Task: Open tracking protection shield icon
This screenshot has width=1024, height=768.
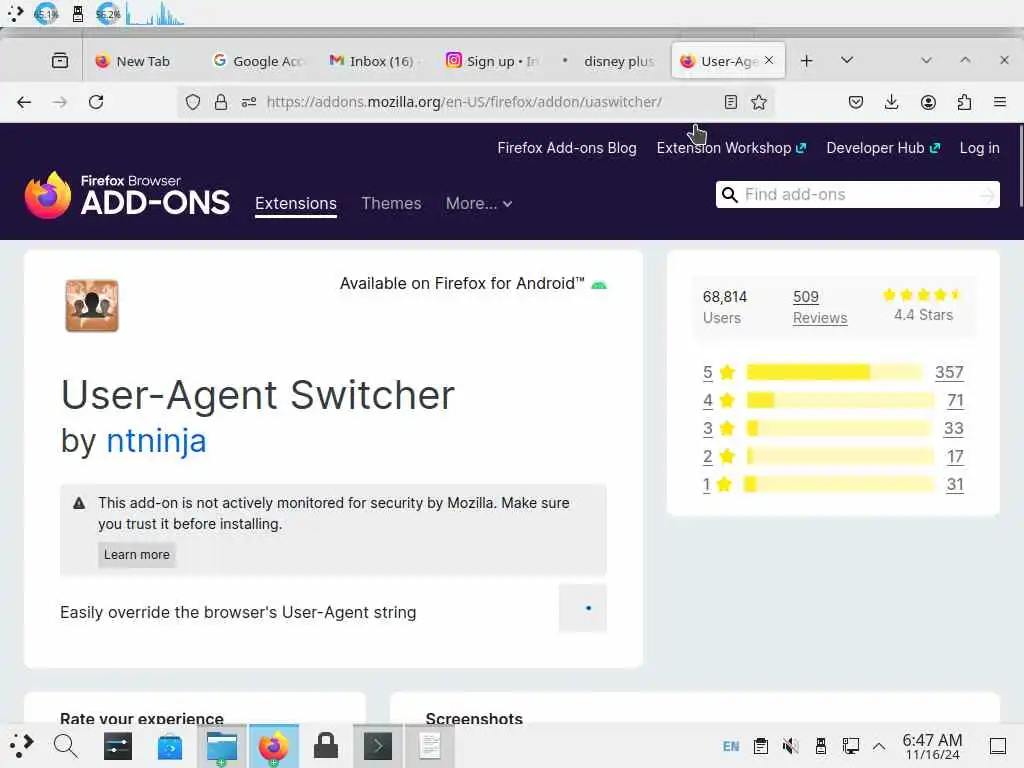Action: [x=193, y=102]
